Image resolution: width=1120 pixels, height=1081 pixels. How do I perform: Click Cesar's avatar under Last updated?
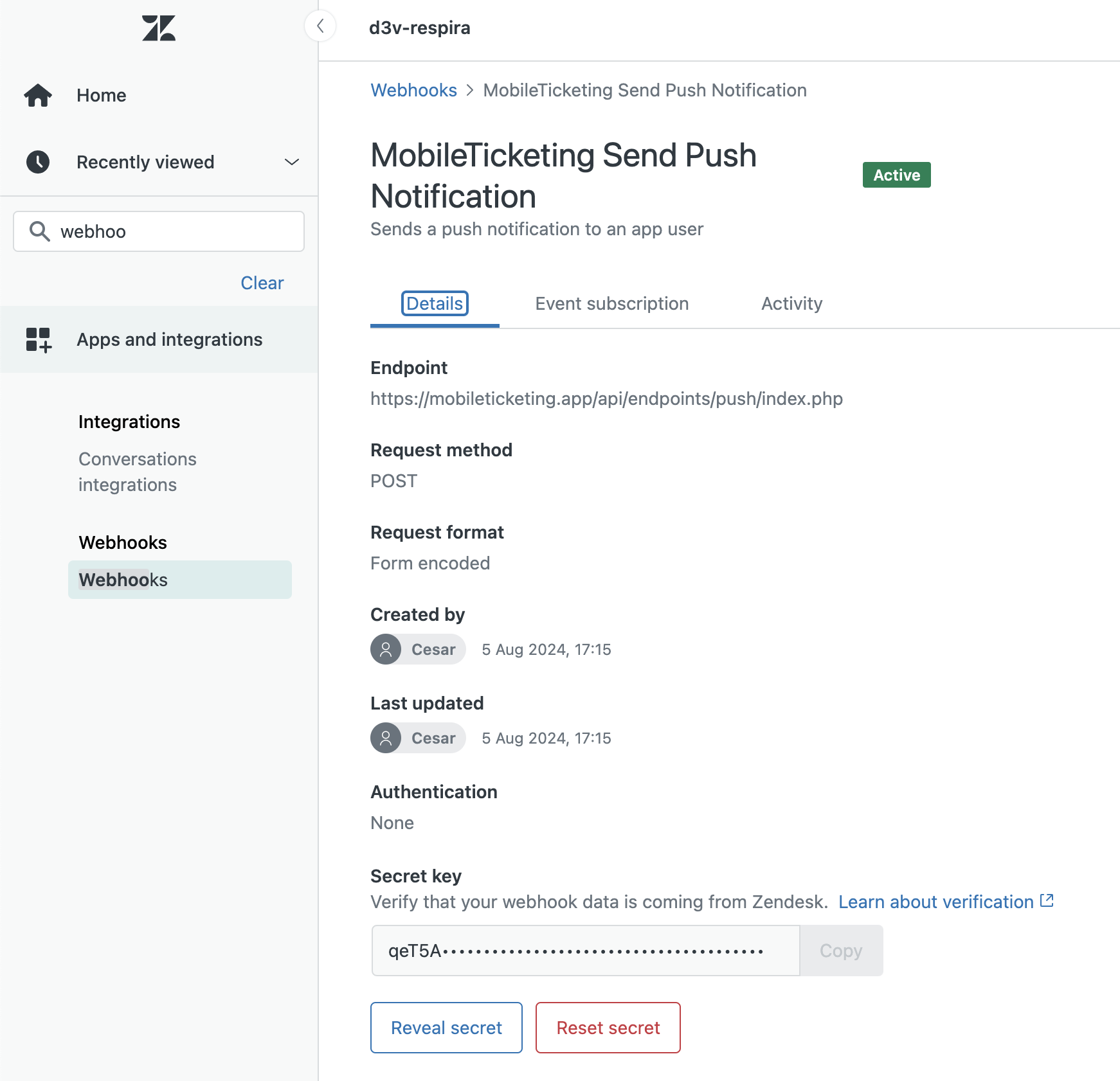[x=386, y=738]
